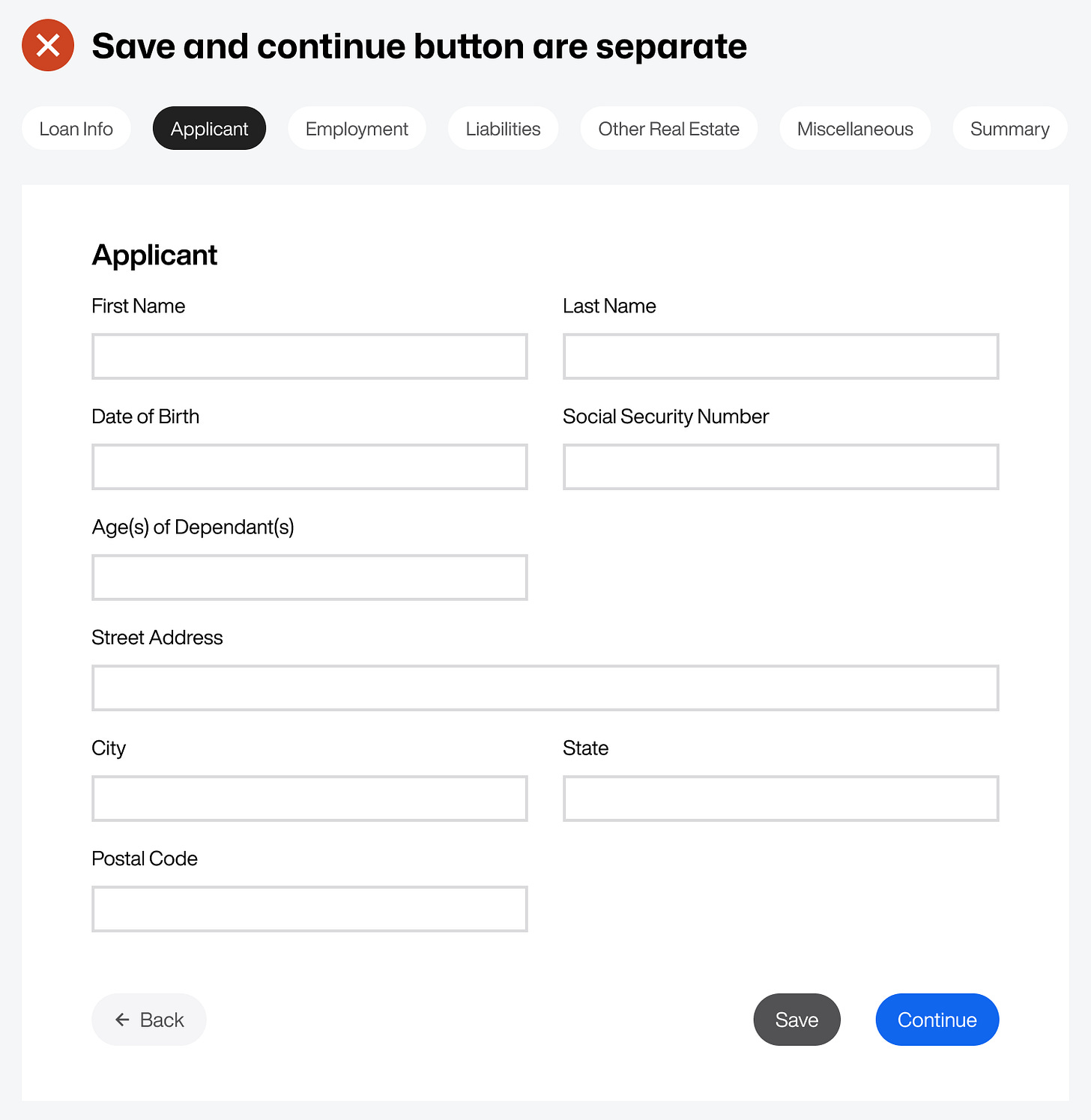
Task: Open the Other Real Estate tab
Action: (x=668, y=129)
